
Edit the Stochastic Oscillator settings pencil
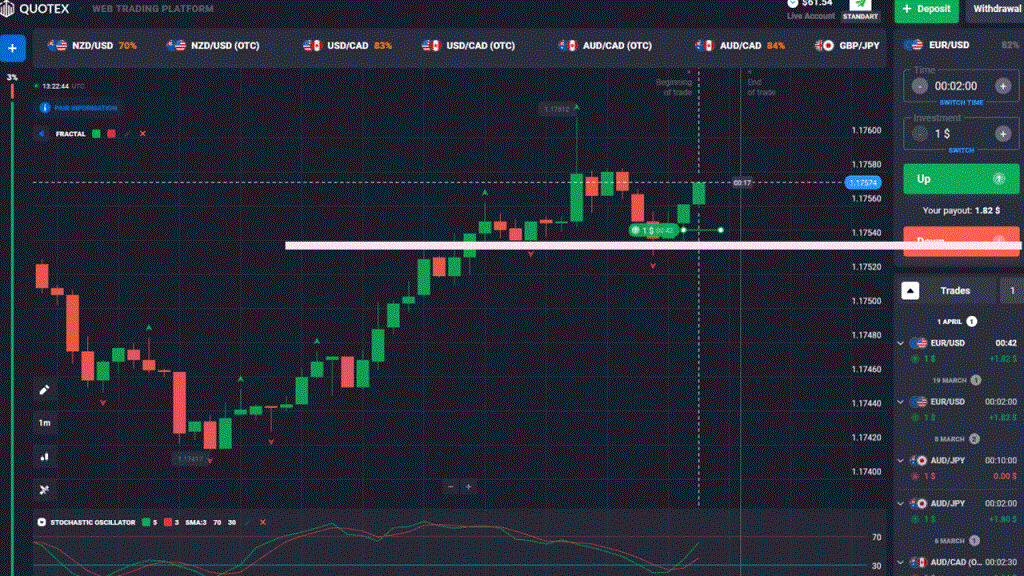(248, 522)
